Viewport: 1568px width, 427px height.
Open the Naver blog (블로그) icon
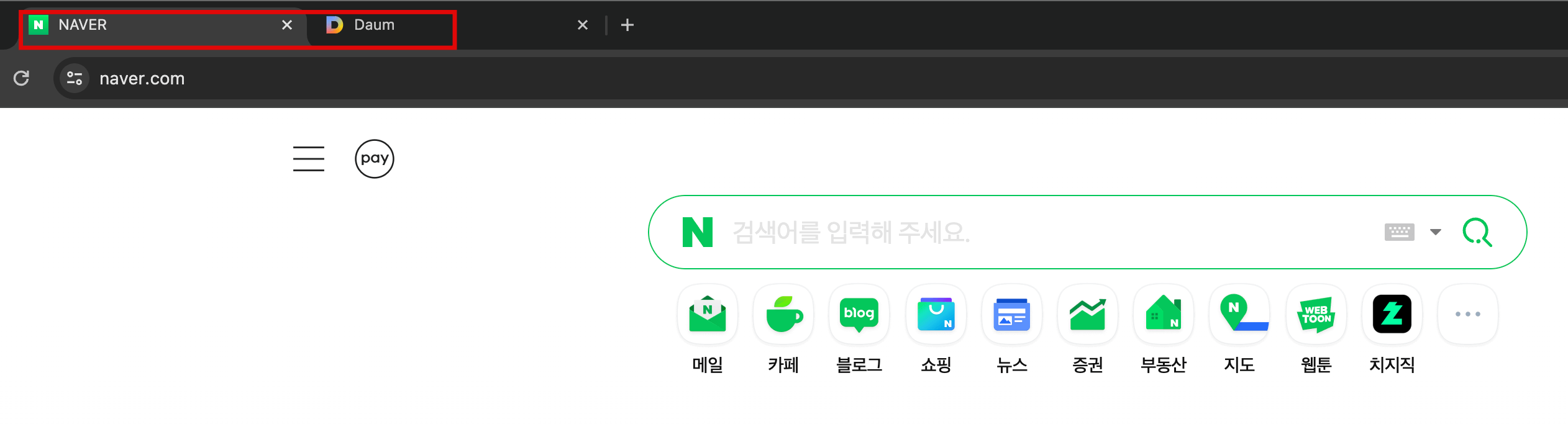859,314
